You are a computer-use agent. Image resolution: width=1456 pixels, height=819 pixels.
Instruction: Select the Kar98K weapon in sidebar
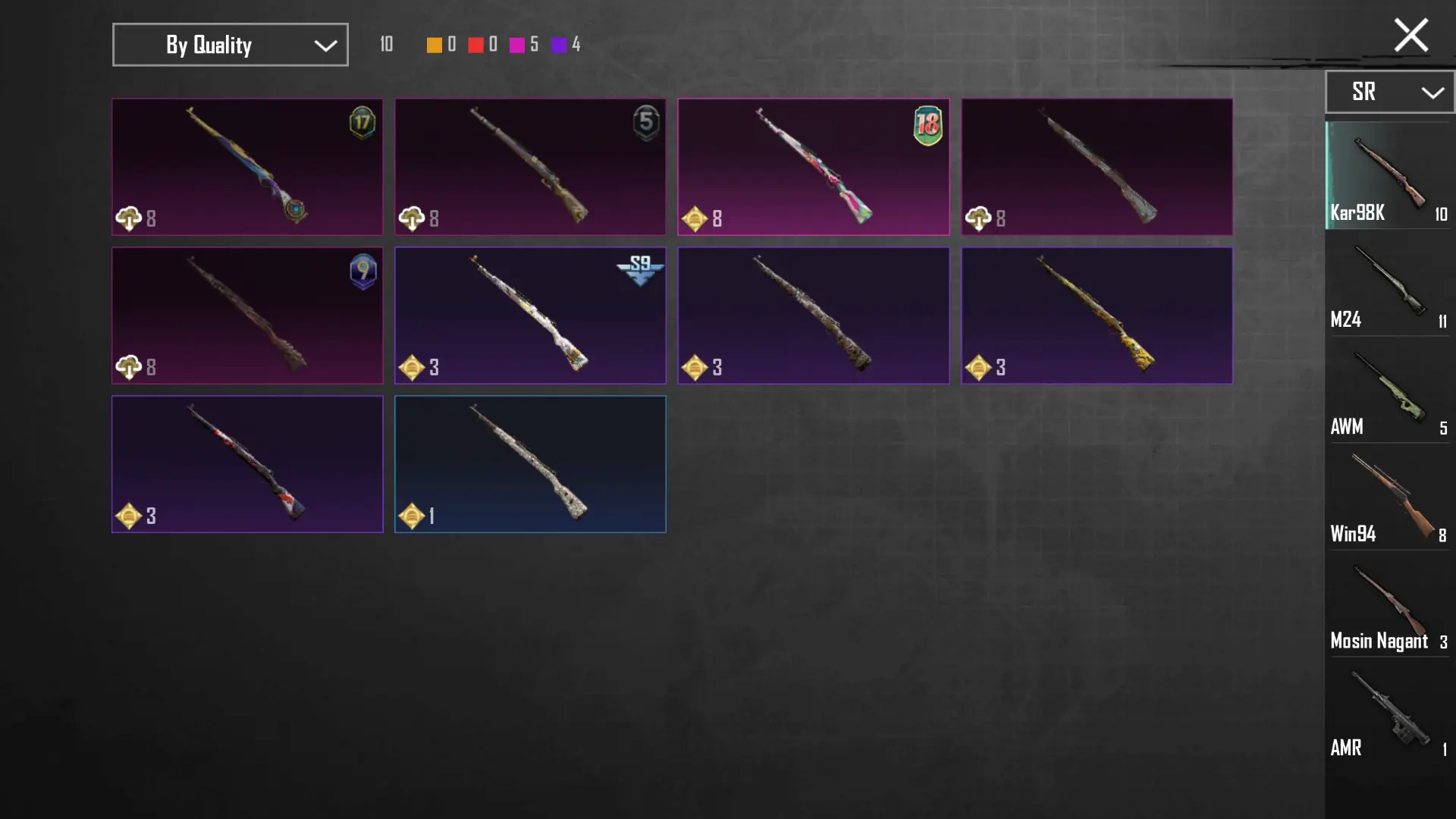(1389, 175)
